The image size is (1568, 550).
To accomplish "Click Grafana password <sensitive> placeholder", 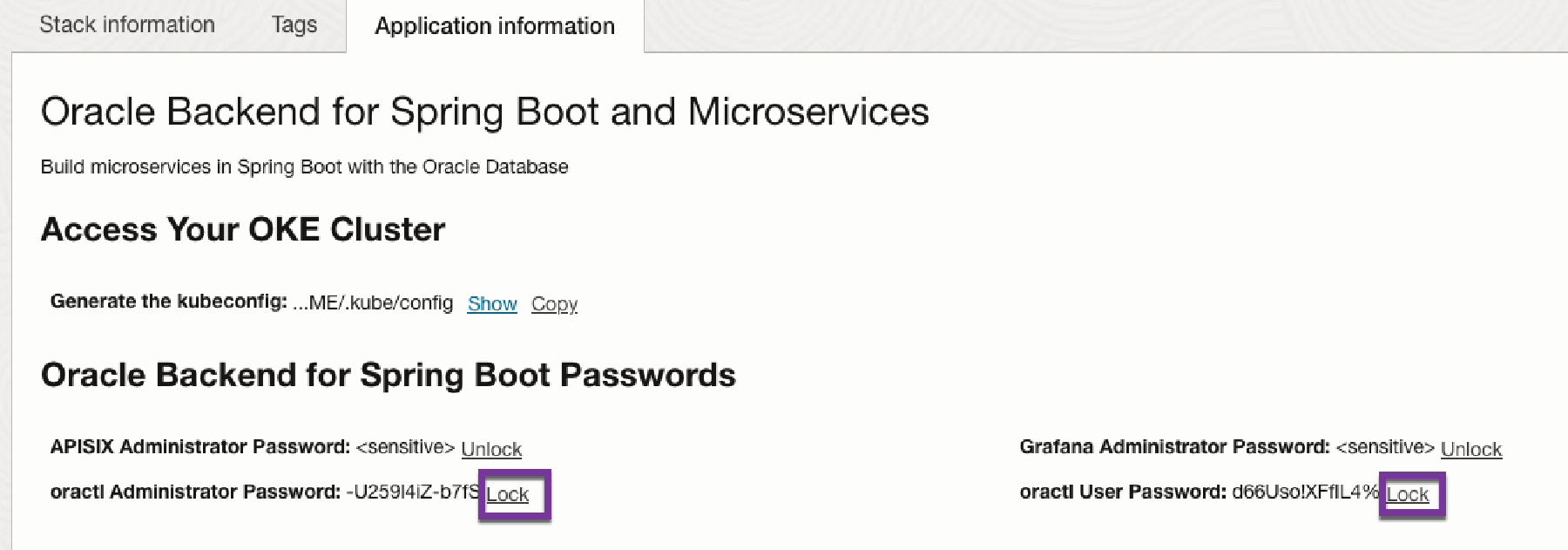I will pos(1385,447).
